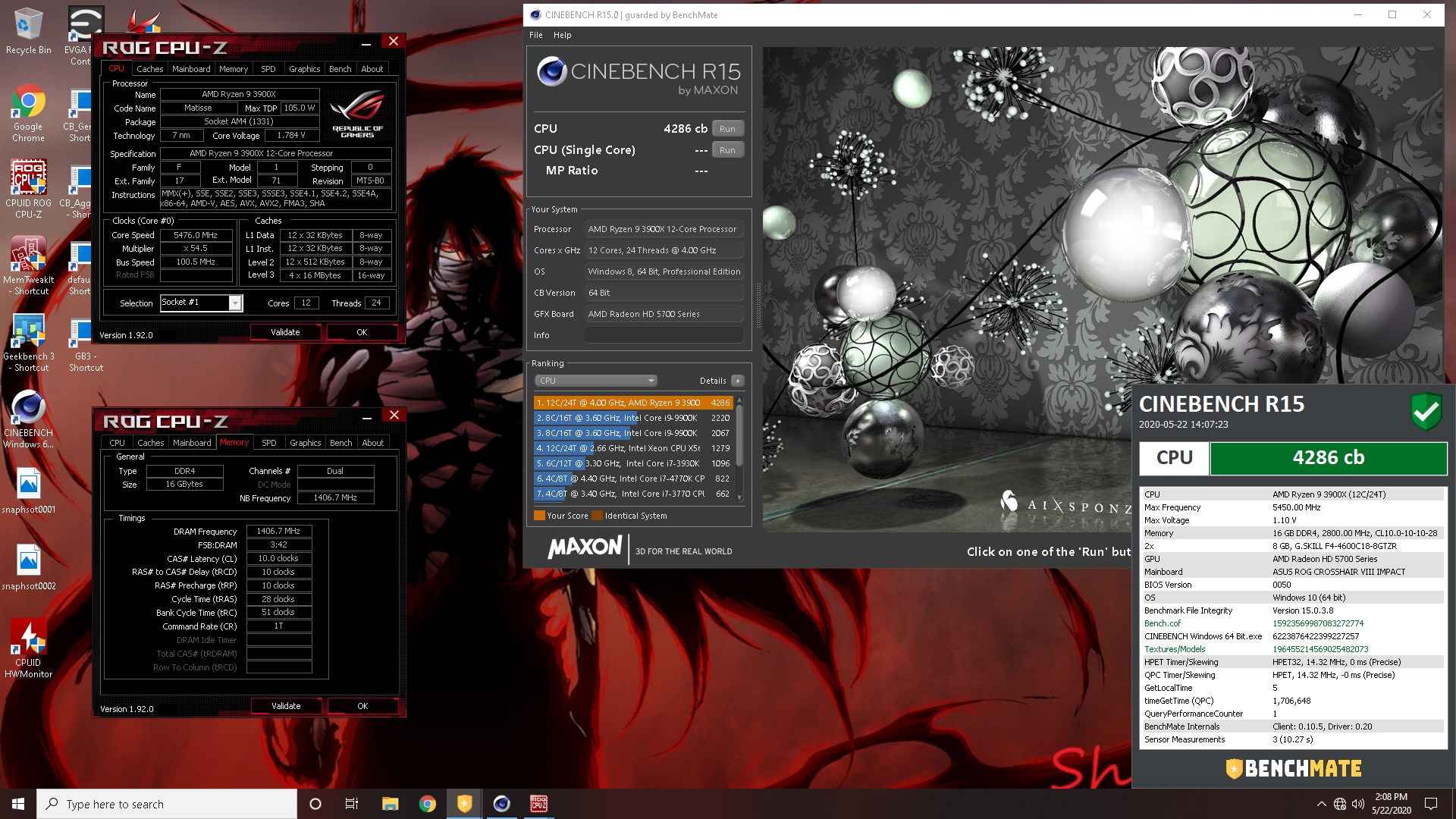The height and width of the screenshot is (819, 1456).
Task: Open MemTweakIt shortcut on desktop
Action: 28,265
